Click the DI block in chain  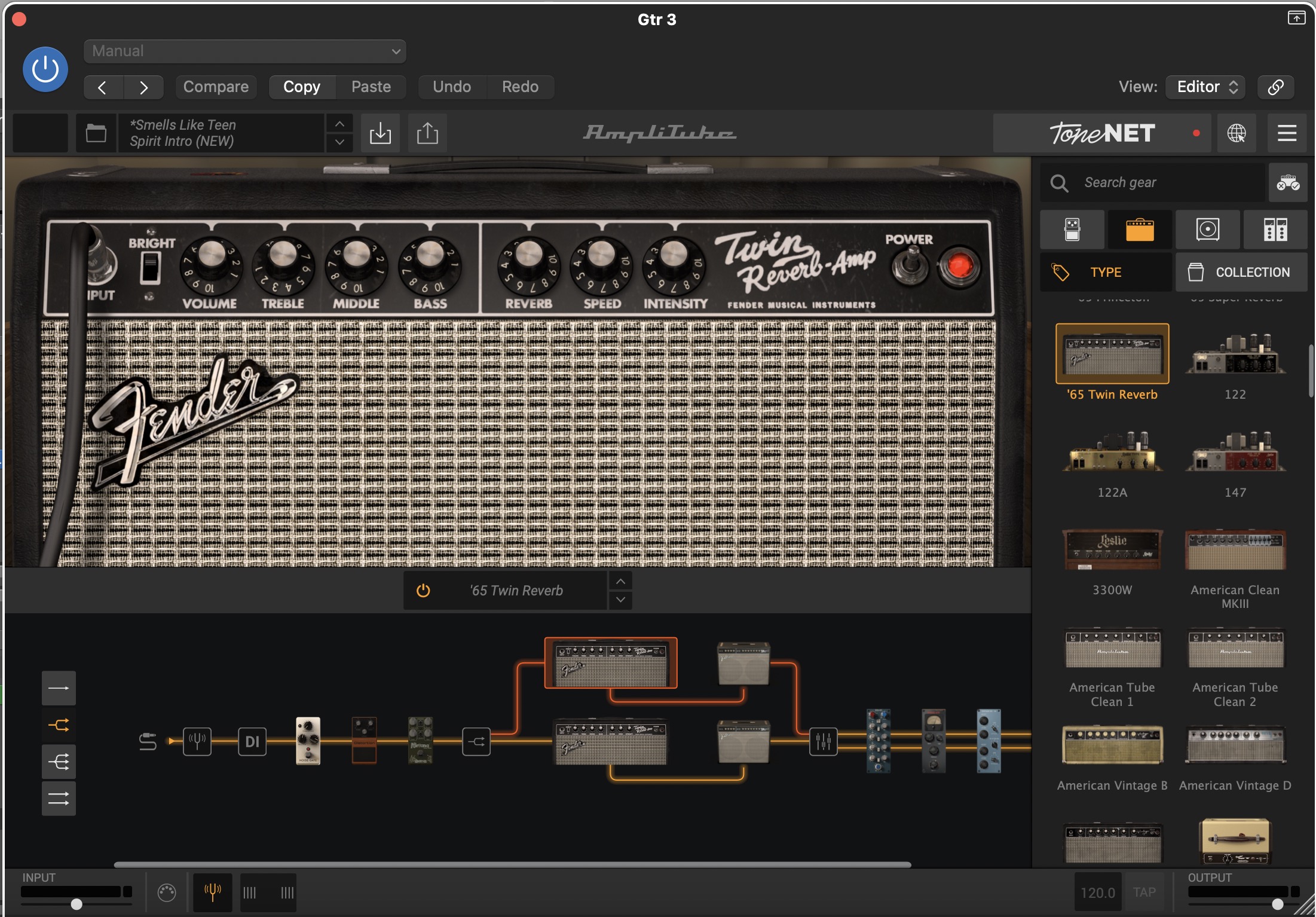point(252,742)
